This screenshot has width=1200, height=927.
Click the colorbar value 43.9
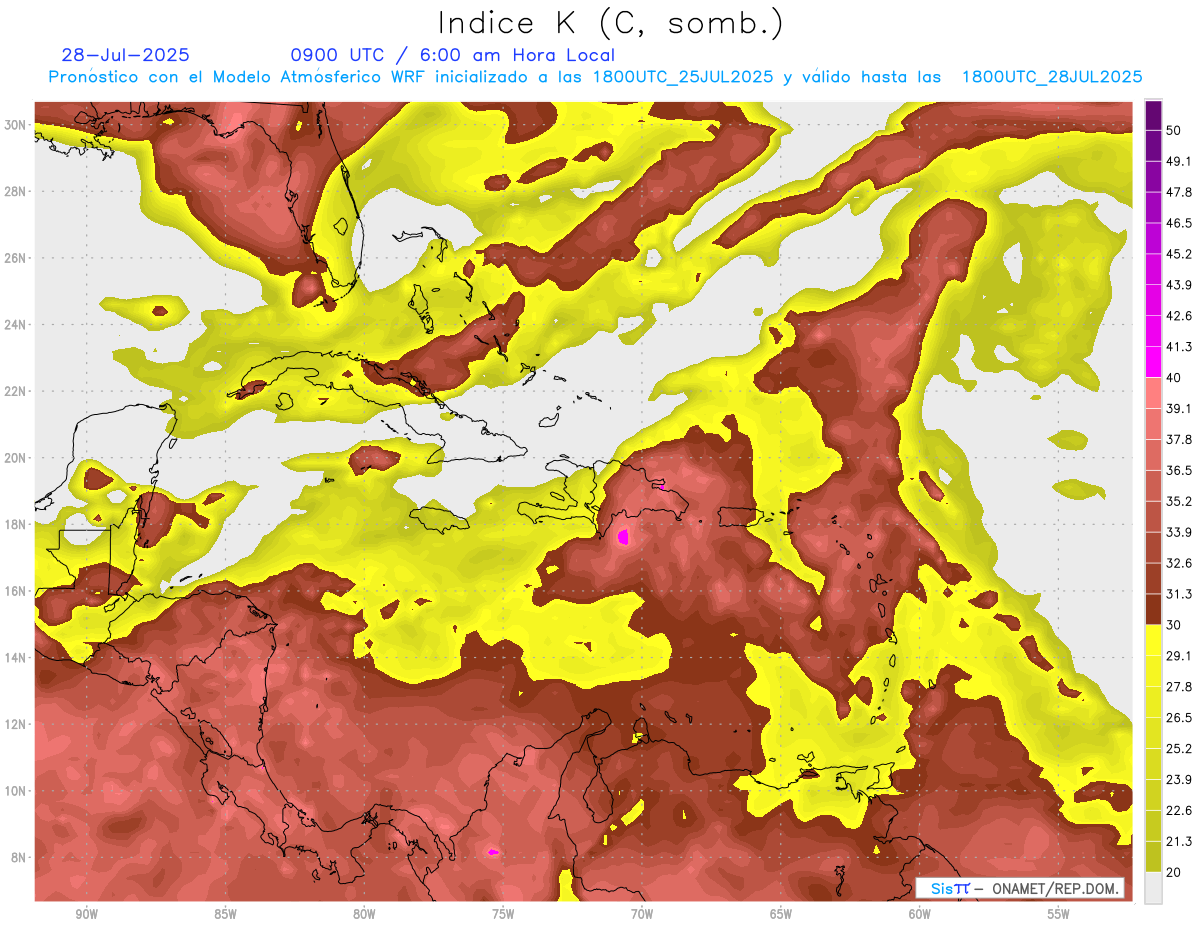pos(1179,285)
